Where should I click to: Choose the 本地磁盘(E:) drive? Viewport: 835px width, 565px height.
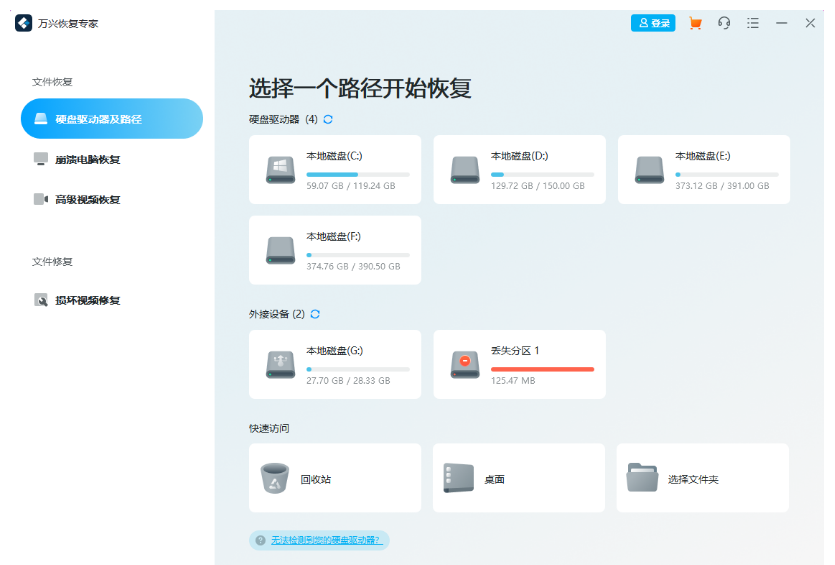(703, 169)
